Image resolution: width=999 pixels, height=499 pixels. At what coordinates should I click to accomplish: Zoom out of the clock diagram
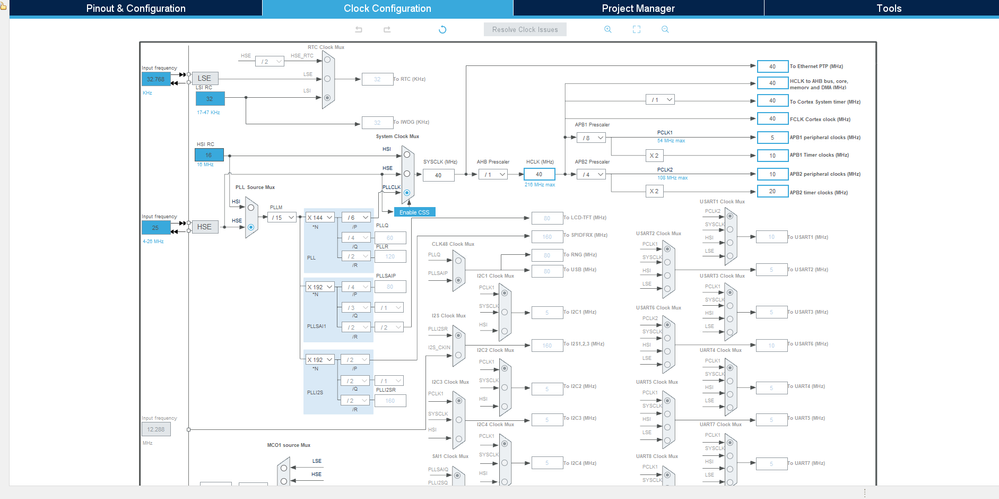click(x=665, y=29)
